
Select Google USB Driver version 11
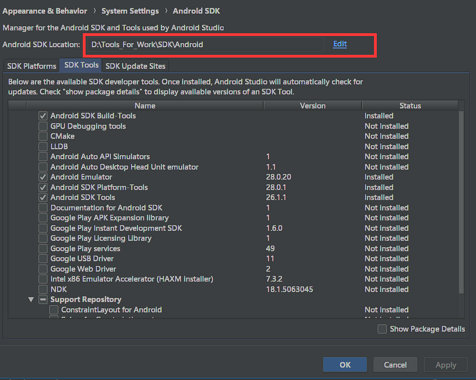point(270,259)
